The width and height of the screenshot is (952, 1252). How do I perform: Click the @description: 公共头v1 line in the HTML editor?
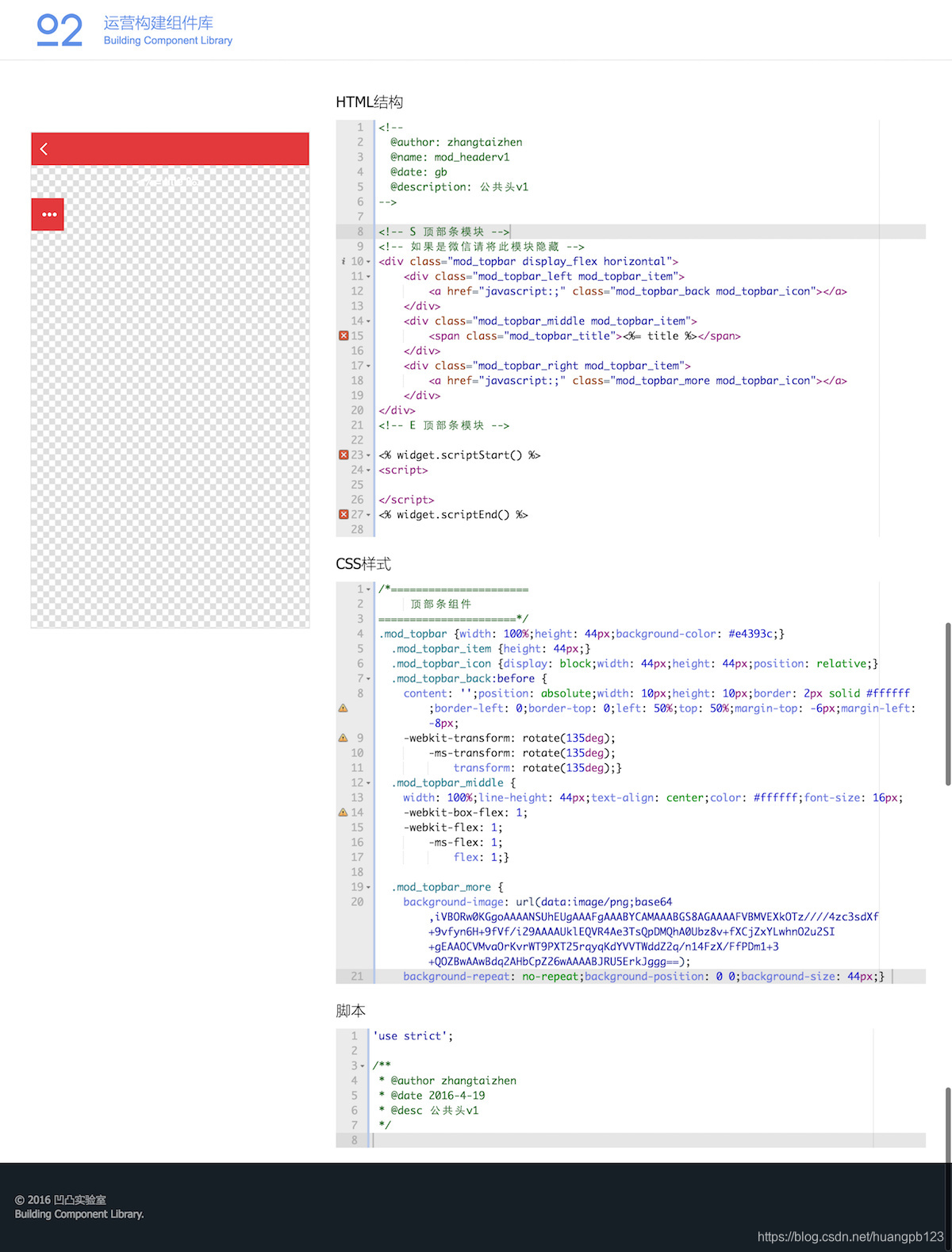(459, 187)
